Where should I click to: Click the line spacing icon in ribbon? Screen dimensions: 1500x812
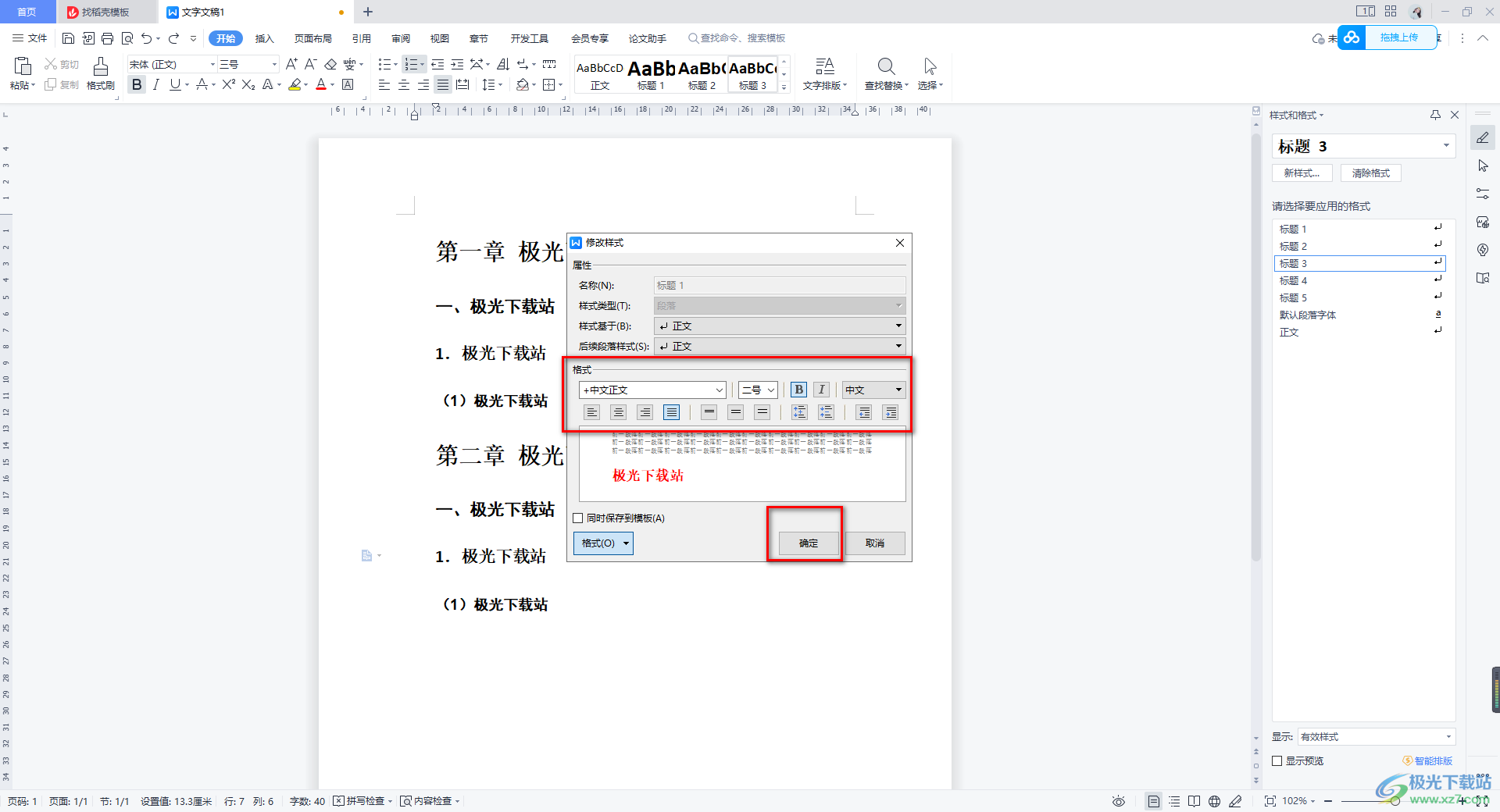pos(487,84)
